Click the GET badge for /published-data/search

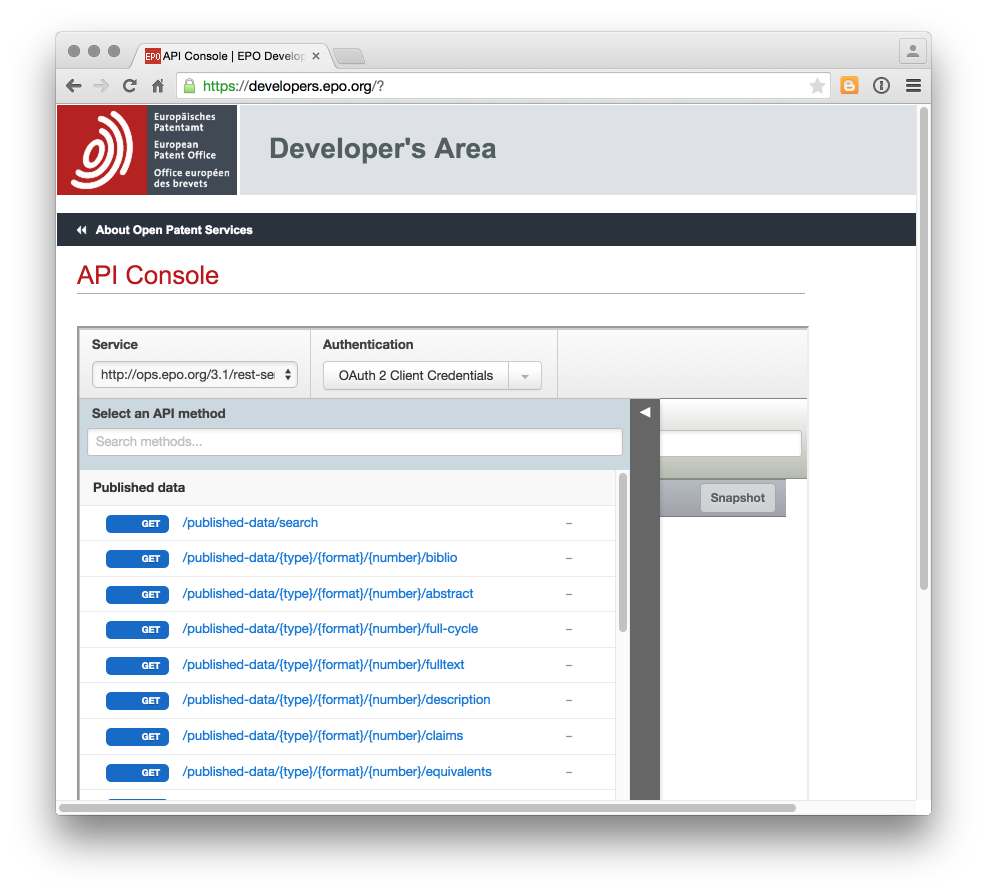pyautogui.click(x=137, y=524)
